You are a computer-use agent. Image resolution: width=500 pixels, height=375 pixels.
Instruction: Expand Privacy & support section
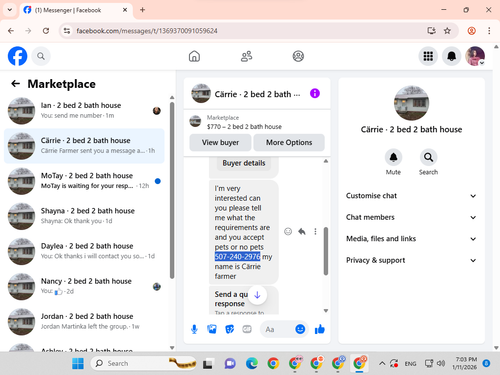click(411, 260)
